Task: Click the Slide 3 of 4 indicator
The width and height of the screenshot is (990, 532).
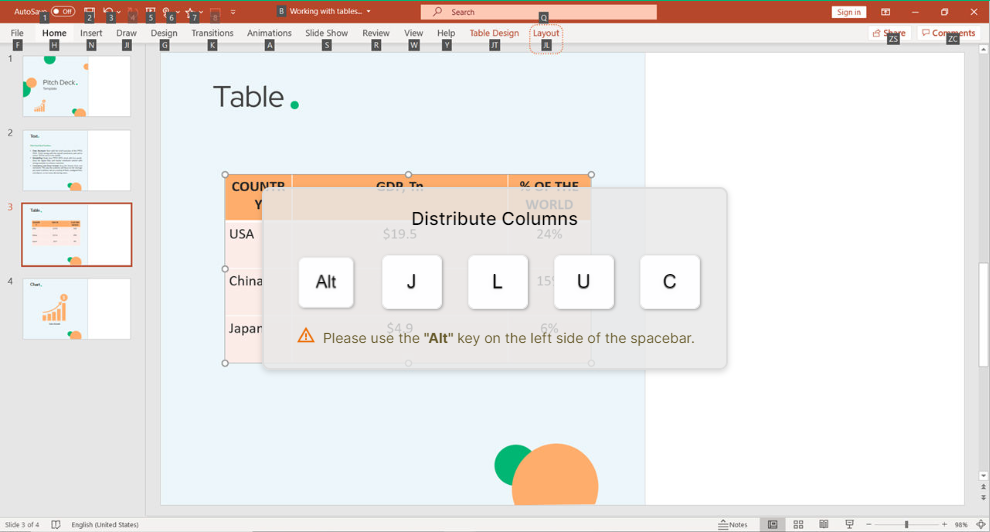Action: [x=22, y=524]
